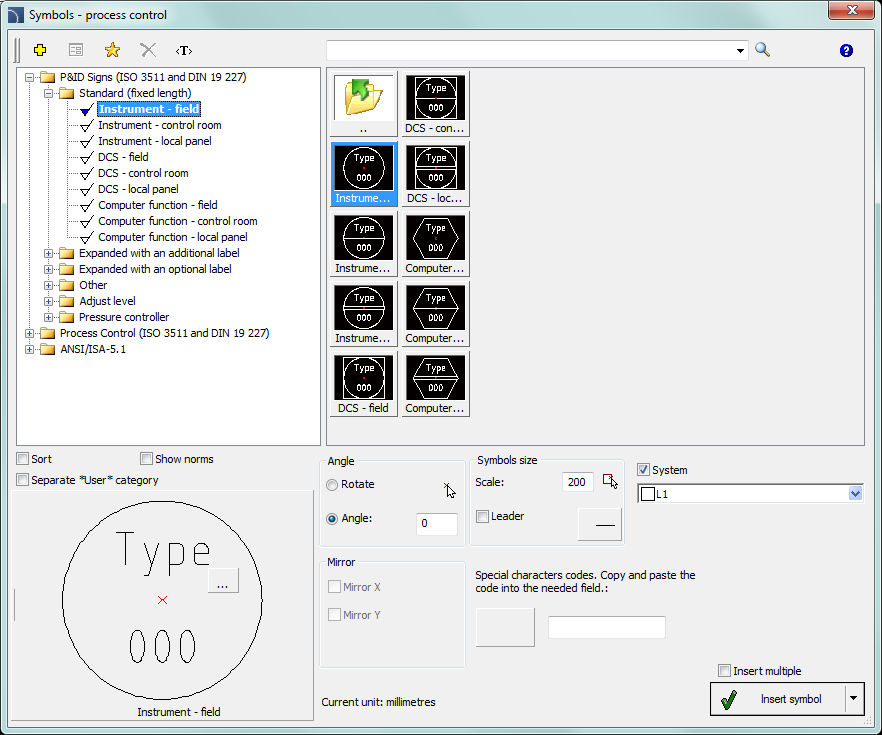The width and height of the screenshot is (882, 735).
Task: Open help with the blue question mark
Action: click(x=846, y=50)
